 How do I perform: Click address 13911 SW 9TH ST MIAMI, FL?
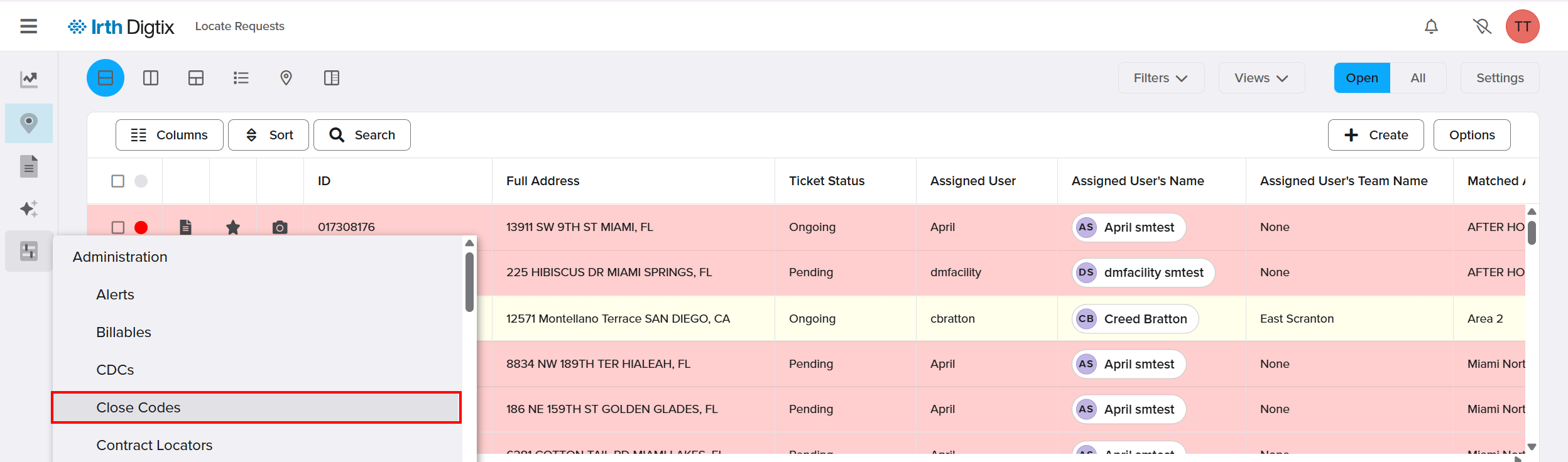point(580,227)
